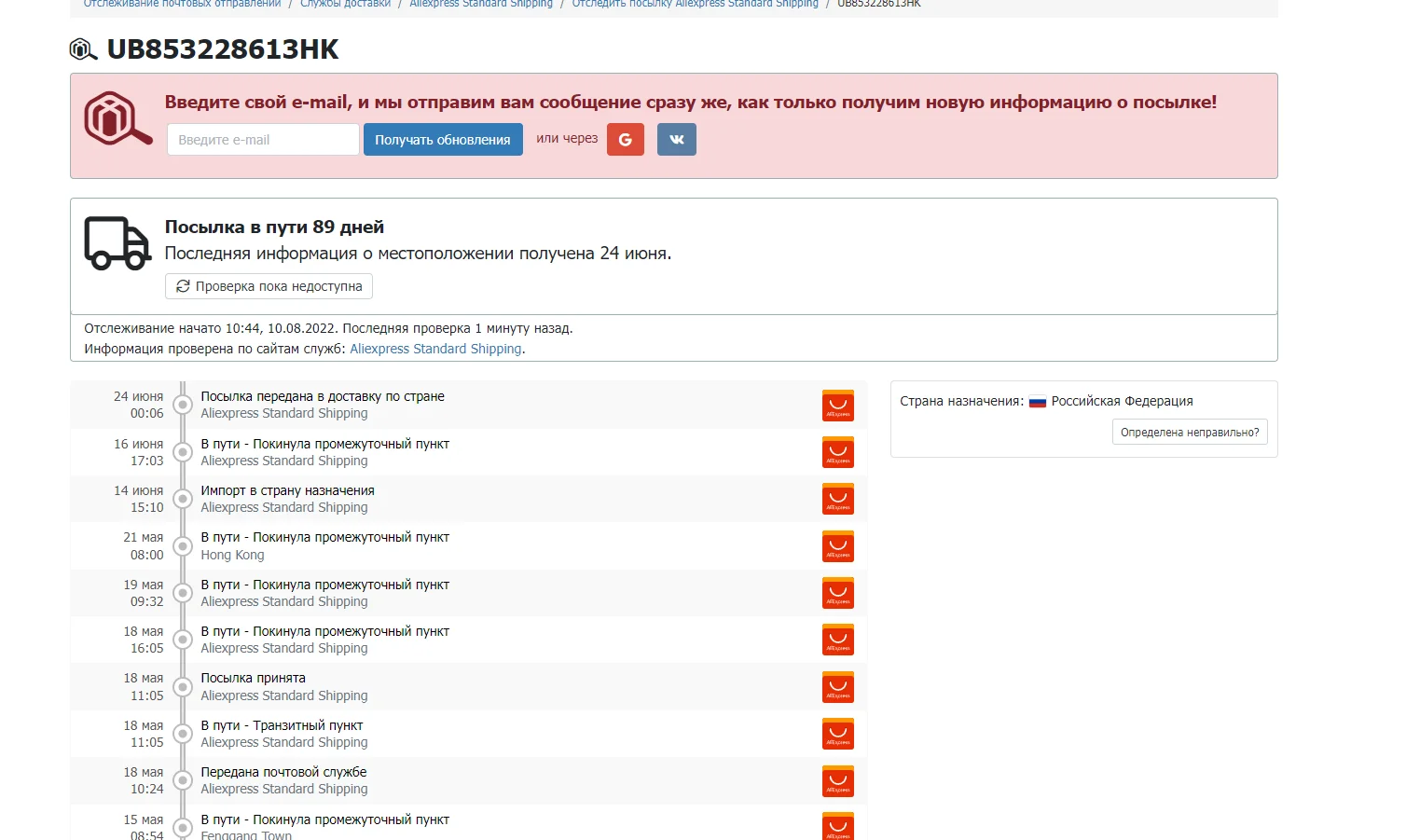Open the Aliexpress Standard Shipping link under tracking info
1406x840 pixels.
click(x=435, y=349)
